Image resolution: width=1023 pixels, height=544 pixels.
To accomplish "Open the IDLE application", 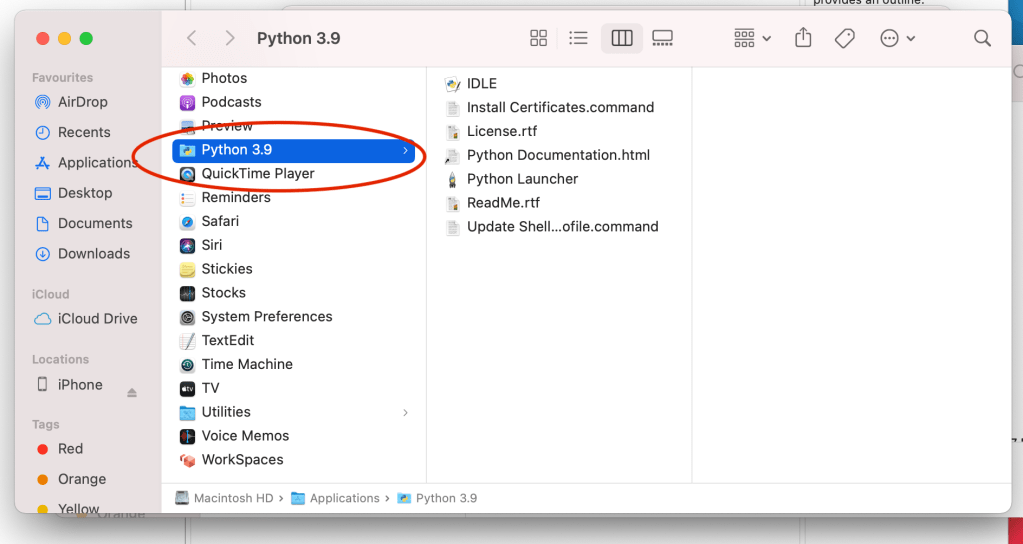I will (x=481, y=83).
